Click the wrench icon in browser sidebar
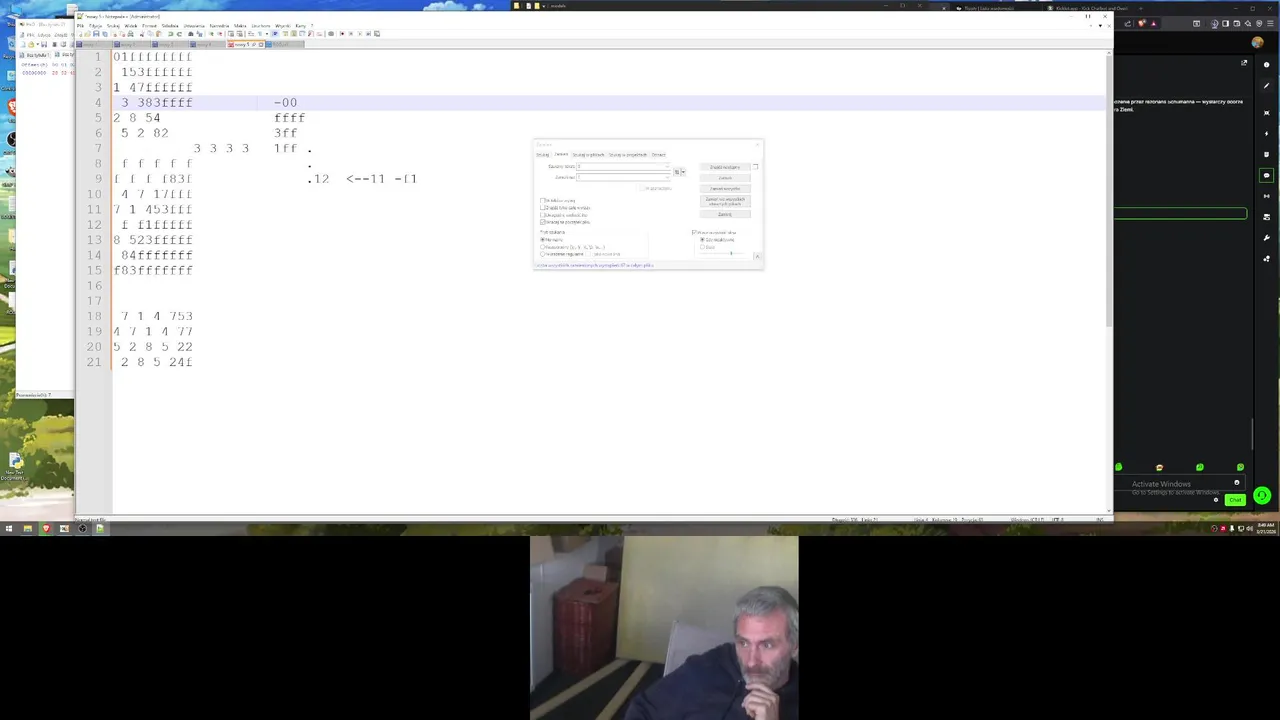 pyautogui.click(x=1266, y=237)
